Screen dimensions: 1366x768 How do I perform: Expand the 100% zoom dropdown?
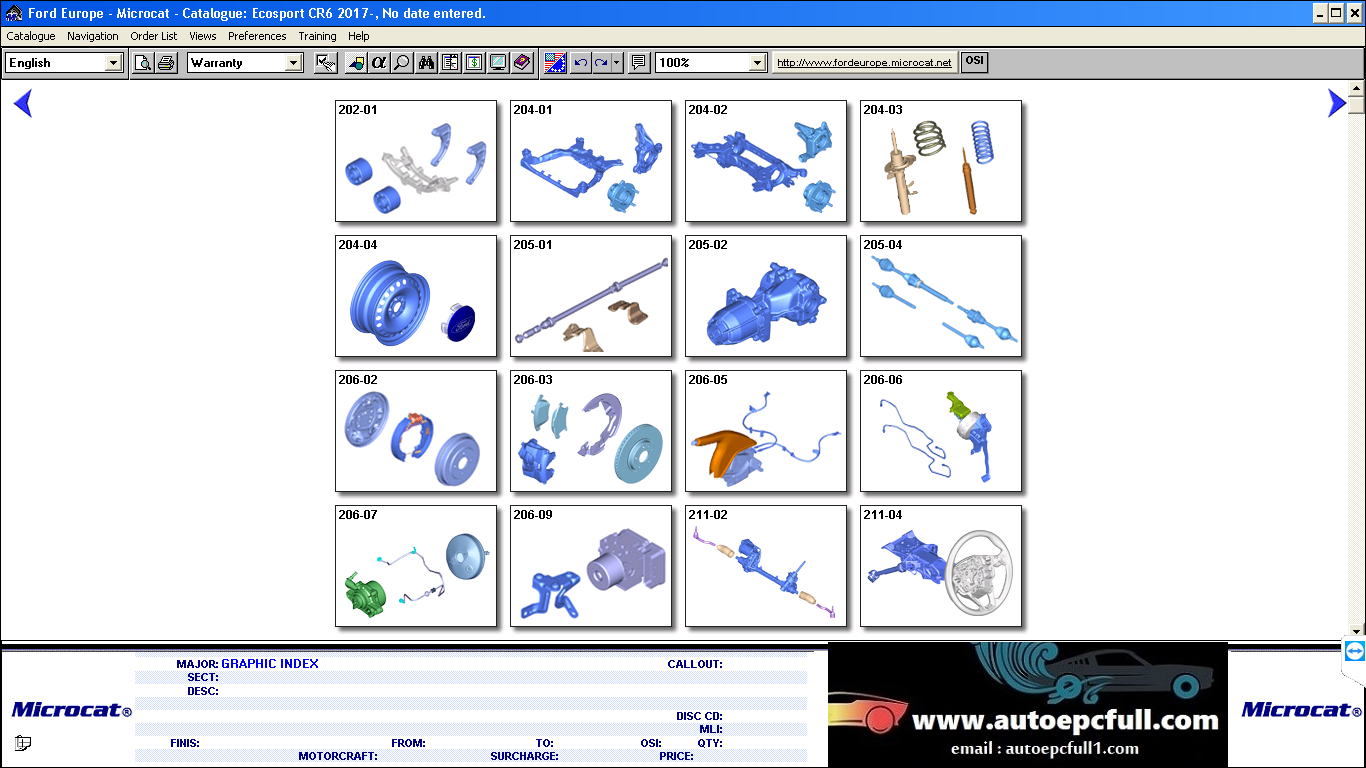pos(759,63)
